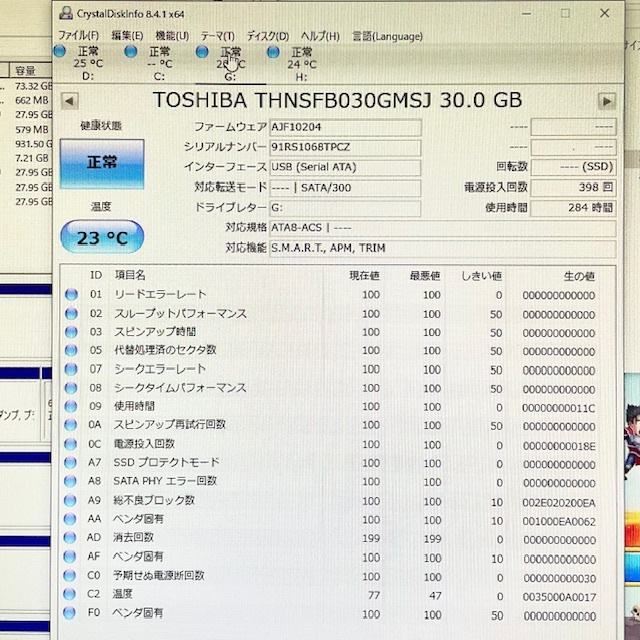Go to next disk arrow

click(x=607, y=101)
